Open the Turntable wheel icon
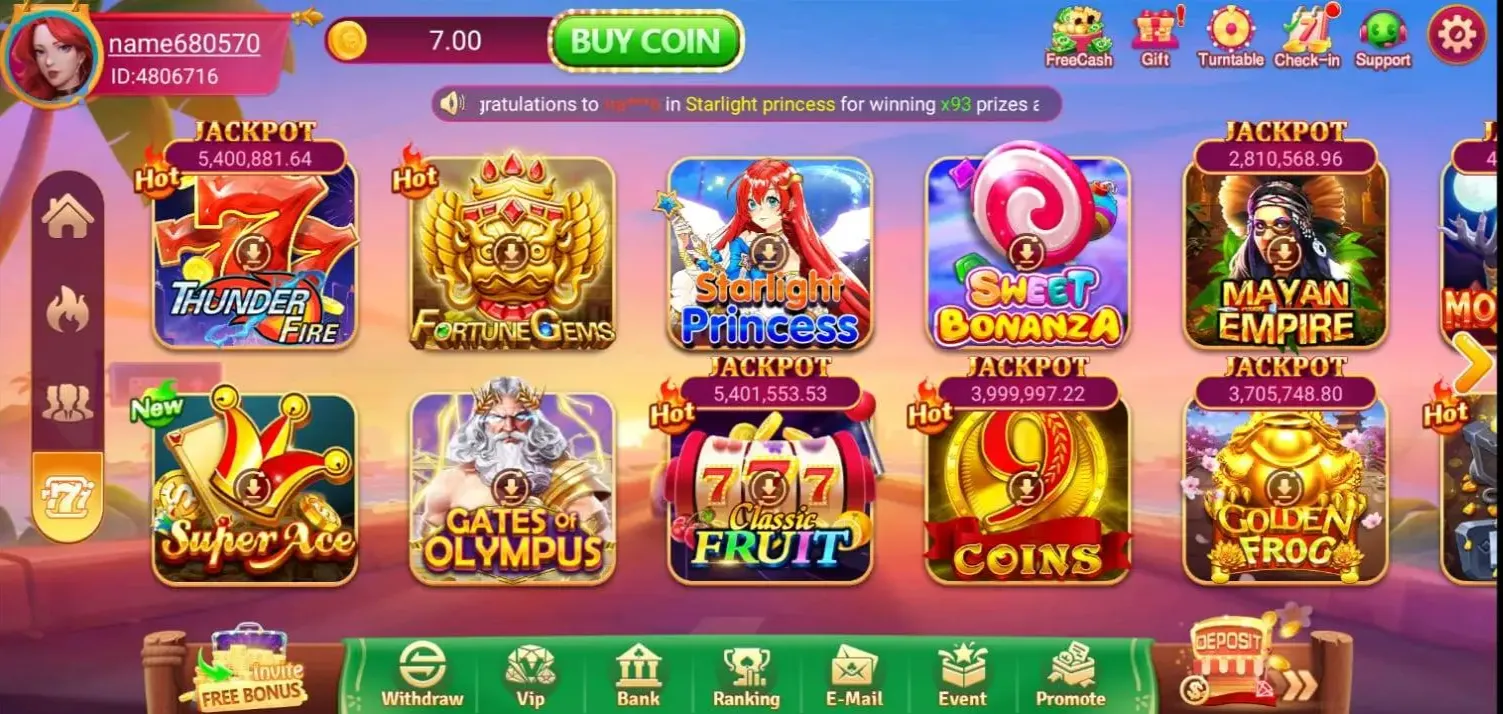This screenshot has height=714, width=1503. click(x=1231, y=37)
